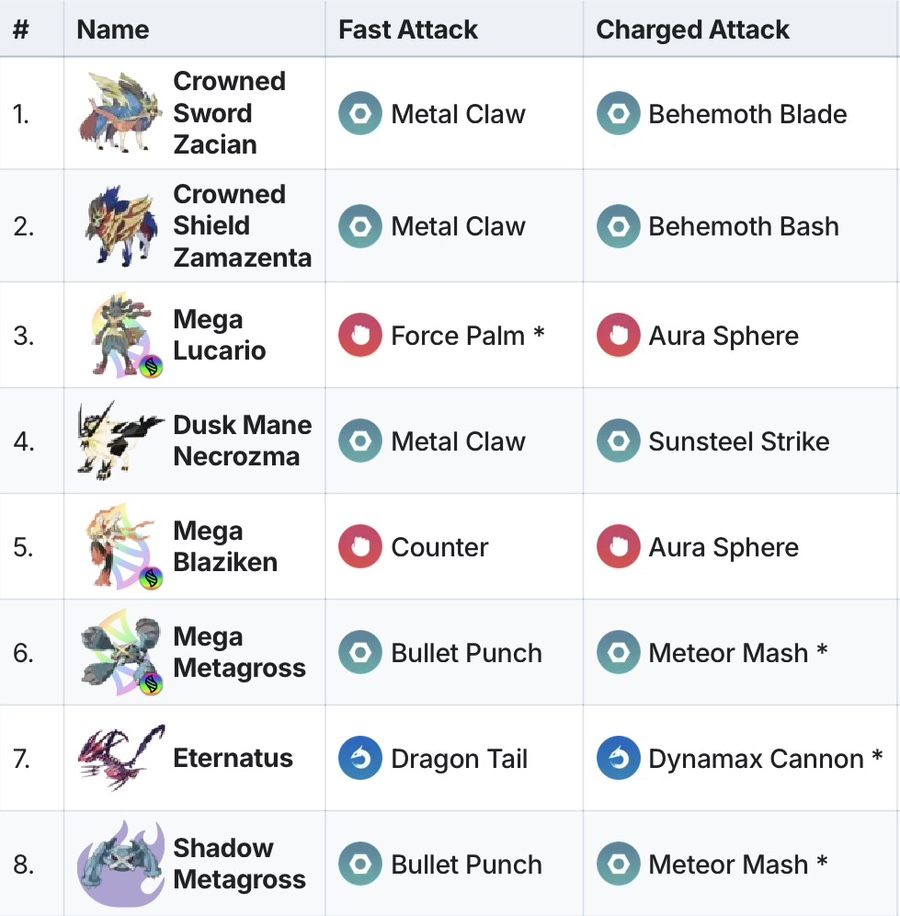The width and height of the screenshot is (900, 916).
Task: Click the fighting-type icon next to Counter
Action: [x=360, y=548]
